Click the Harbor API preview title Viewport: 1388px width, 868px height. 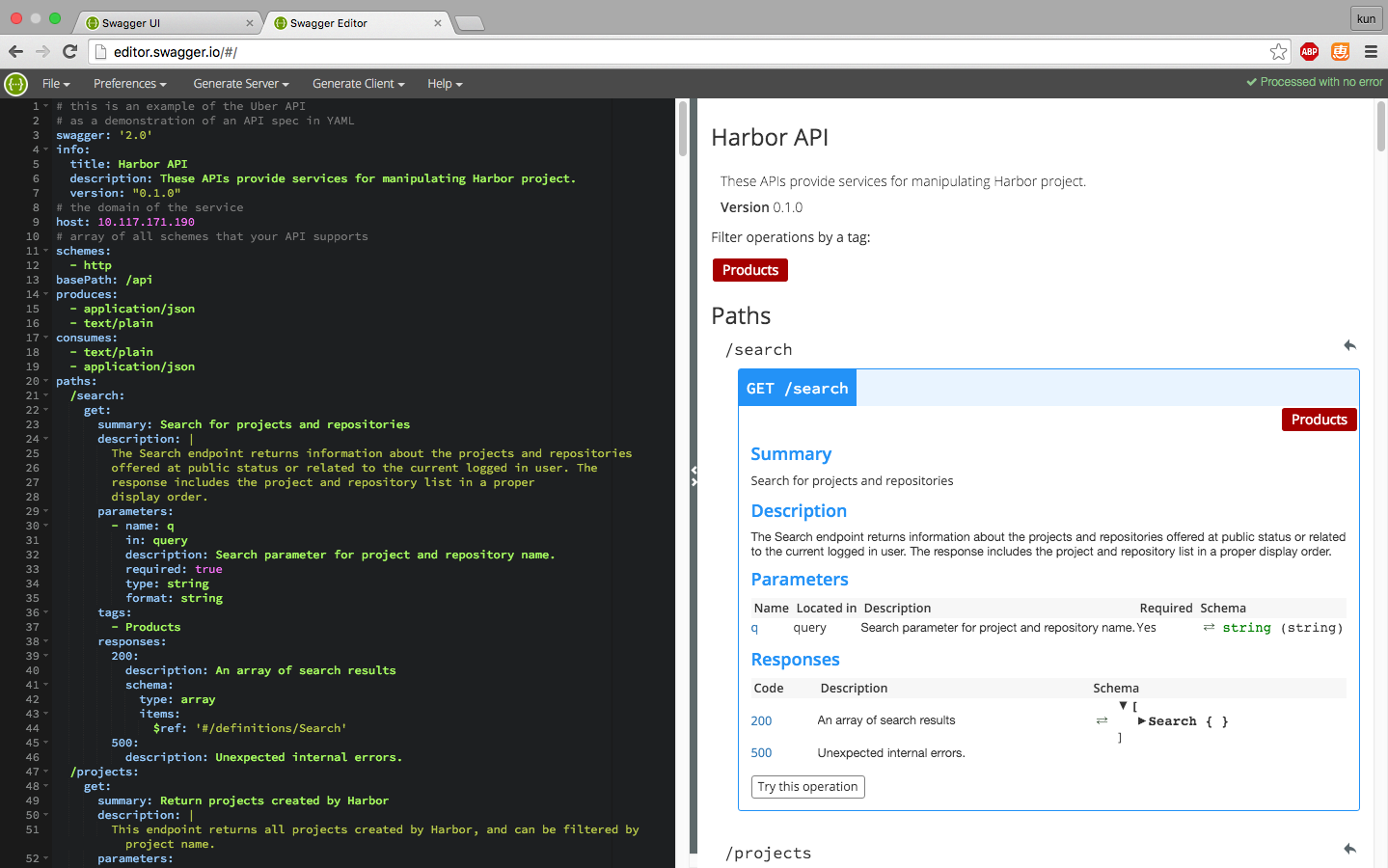point(770,137)
